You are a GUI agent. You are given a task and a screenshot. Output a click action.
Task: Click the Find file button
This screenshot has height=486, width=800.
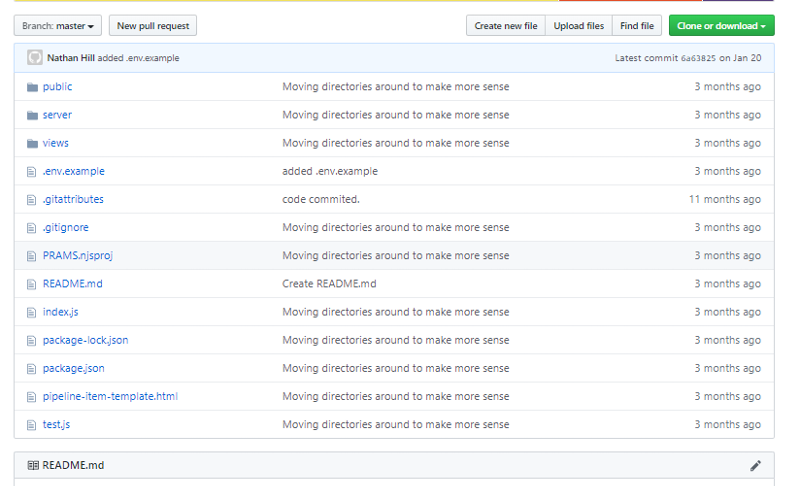(637, 25)
